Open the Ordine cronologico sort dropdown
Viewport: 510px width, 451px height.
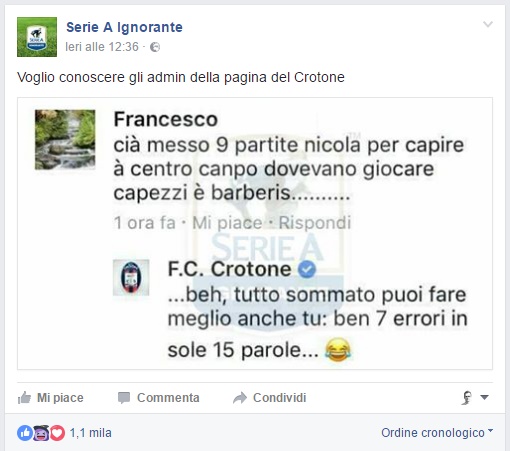[437, 433]
